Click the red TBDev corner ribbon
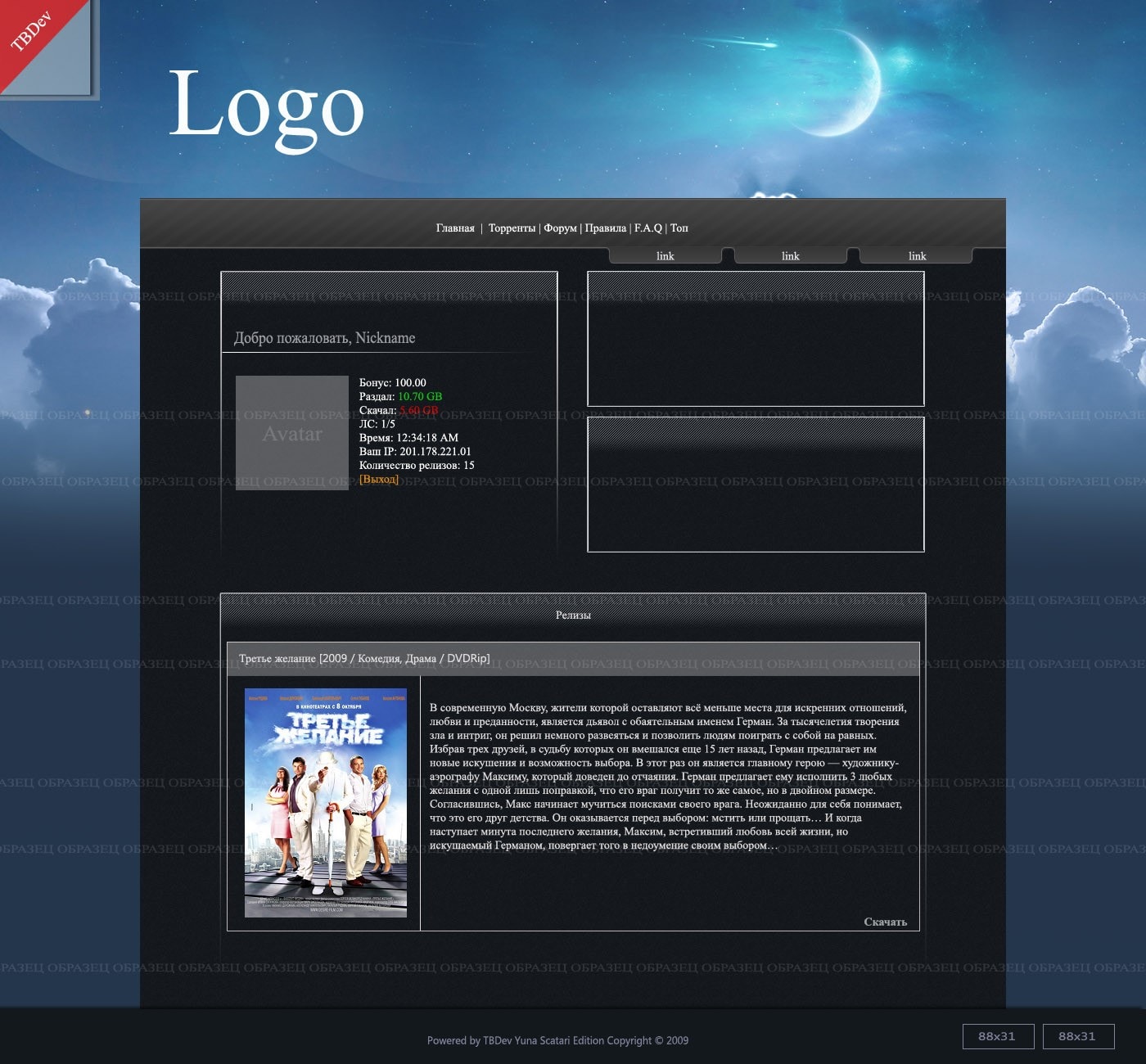The width and height of the screenshot is (1146, 1064). pyautogui.click(x=33, y=34)
